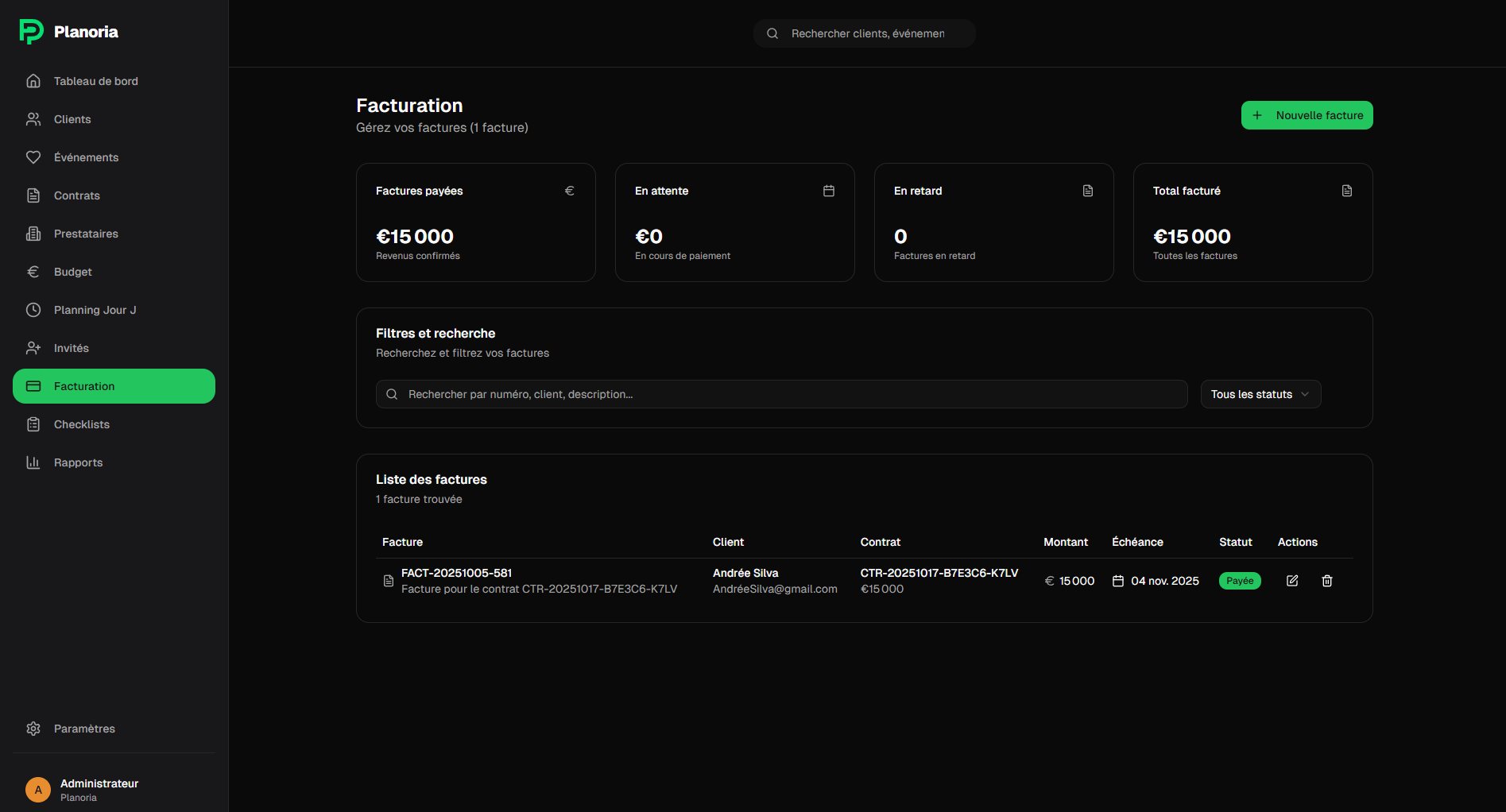
Task: Focus the top Rechercher clients search field
Action: coord(865,33)
